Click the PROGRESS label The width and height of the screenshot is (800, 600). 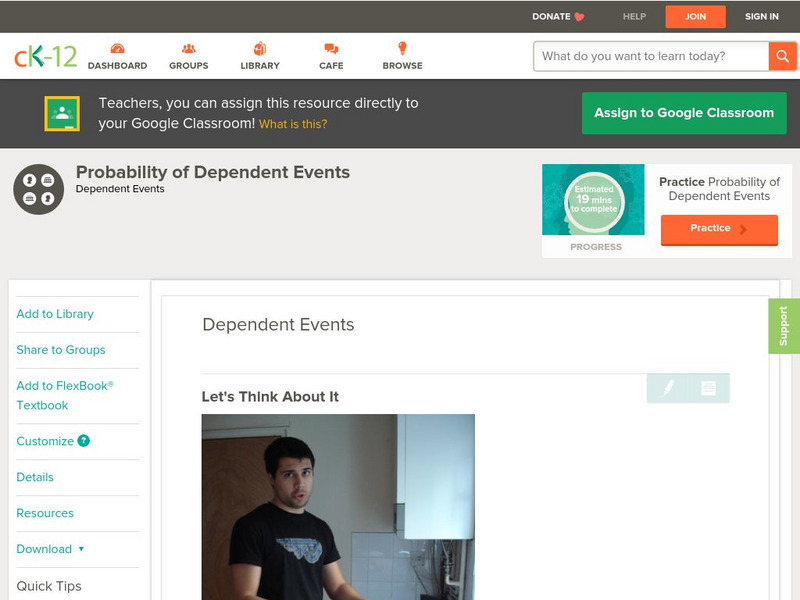[596, 247]
